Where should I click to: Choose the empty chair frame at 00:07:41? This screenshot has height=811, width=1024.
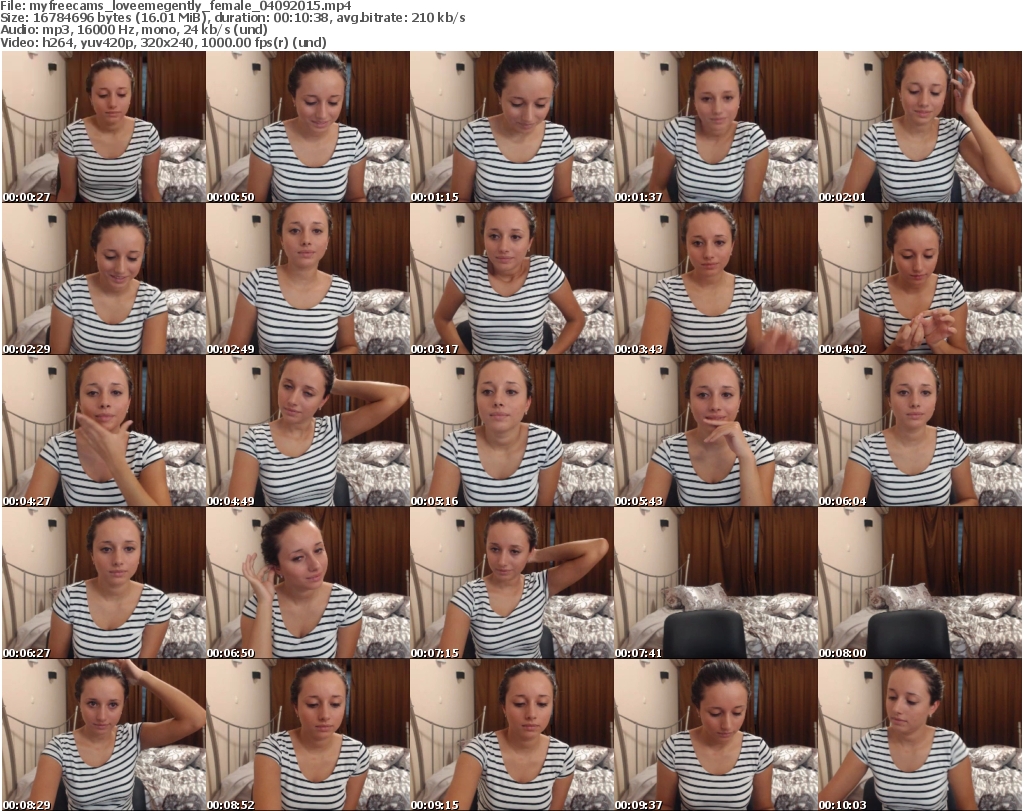[x=716, y=583]
